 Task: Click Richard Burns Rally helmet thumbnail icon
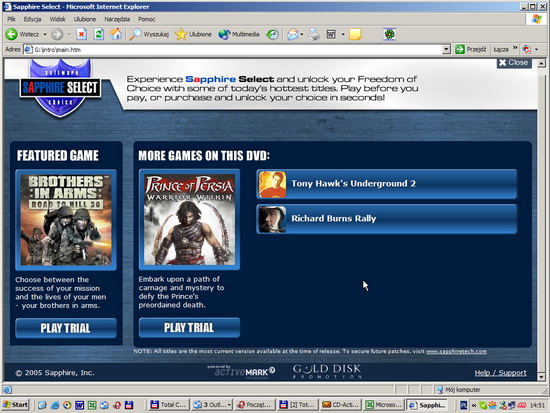tap(272, 219)
